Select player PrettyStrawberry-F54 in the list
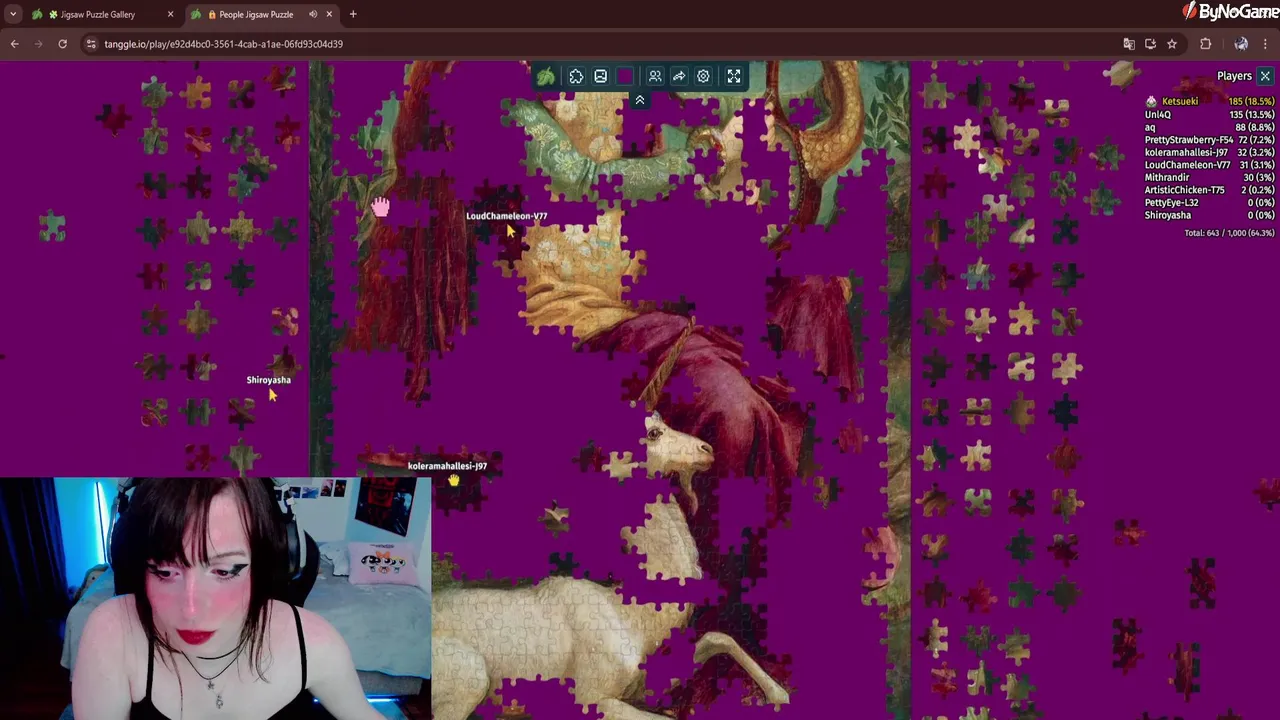Image resolution: width=1280 pixels, height=720 pixels. coord(1209,140)
